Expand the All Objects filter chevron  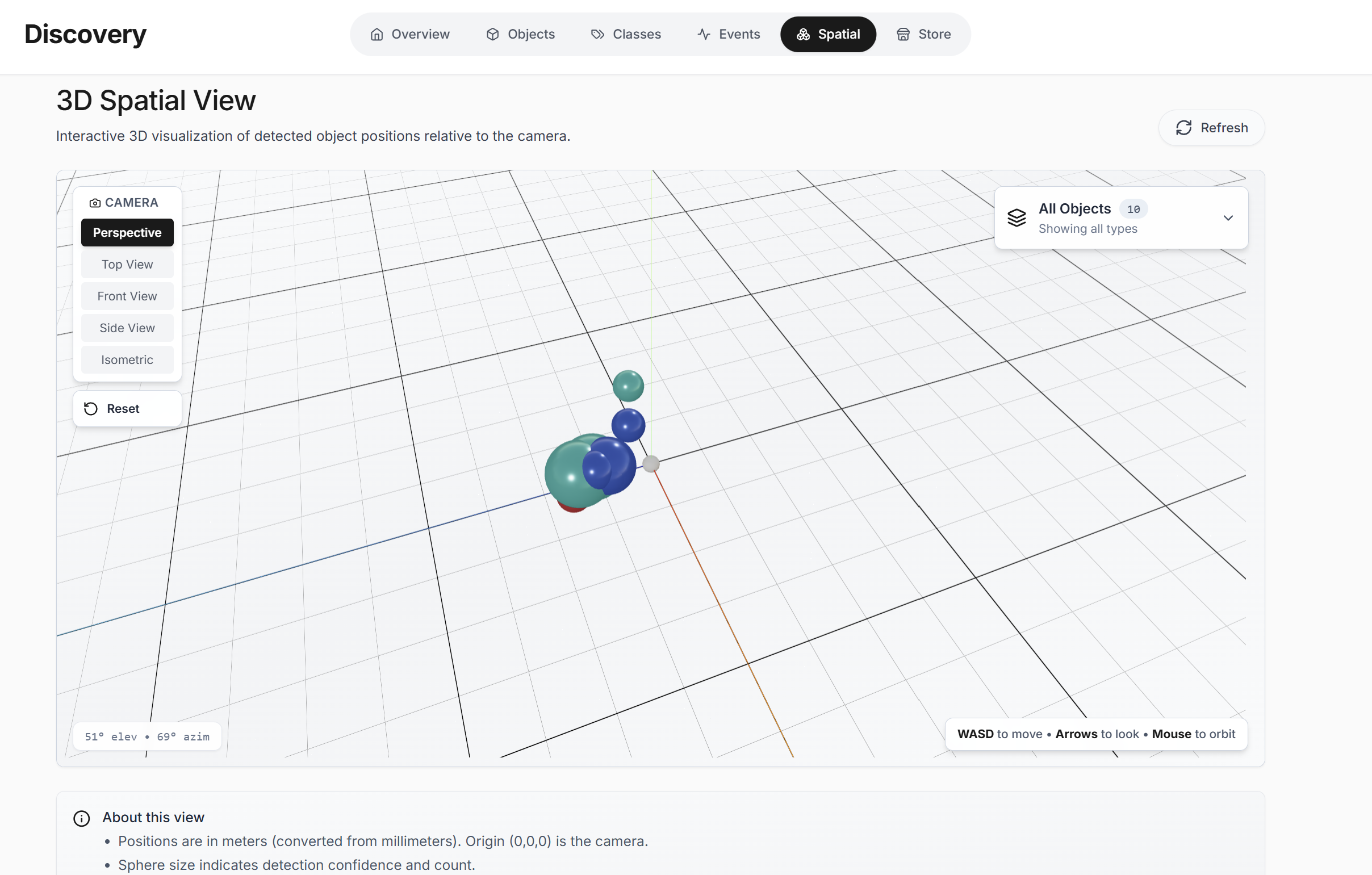(1228, 217)
